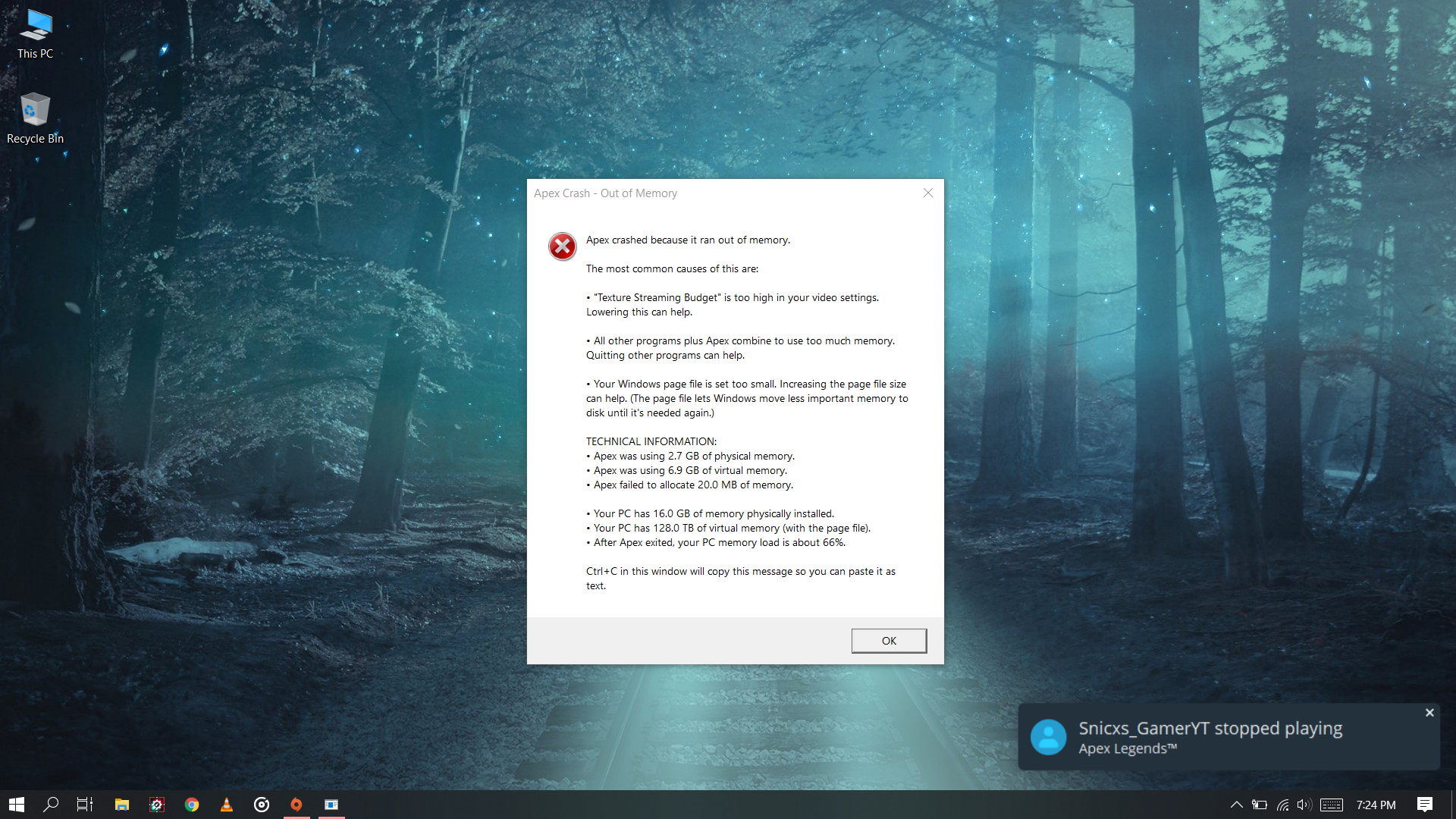The width and height of the screenshot is (1456, 819).
Task: Show hidden system tray icons
Action: 1236,805
